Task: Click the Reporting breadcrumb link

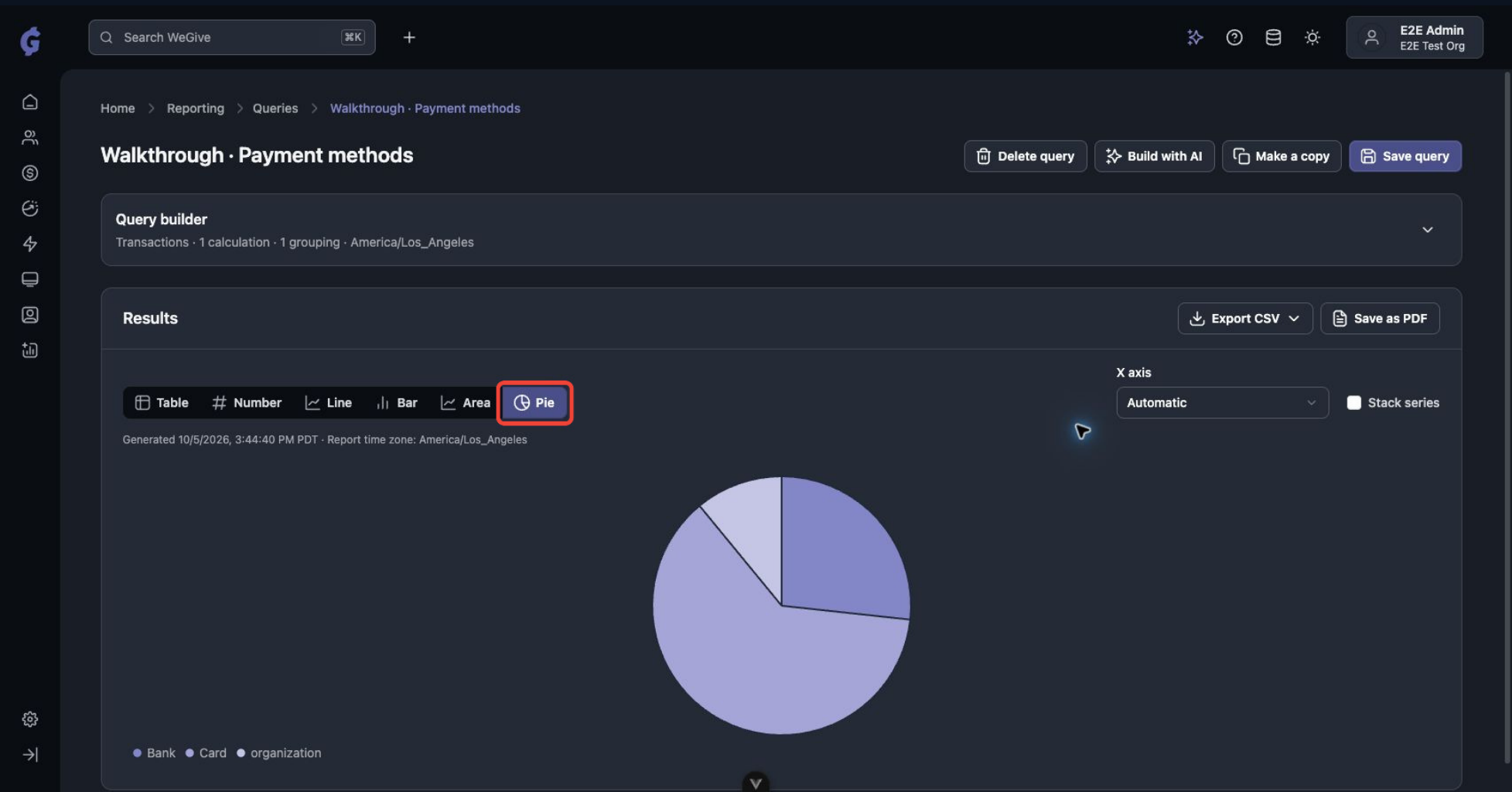Action: tap(196, 108)
